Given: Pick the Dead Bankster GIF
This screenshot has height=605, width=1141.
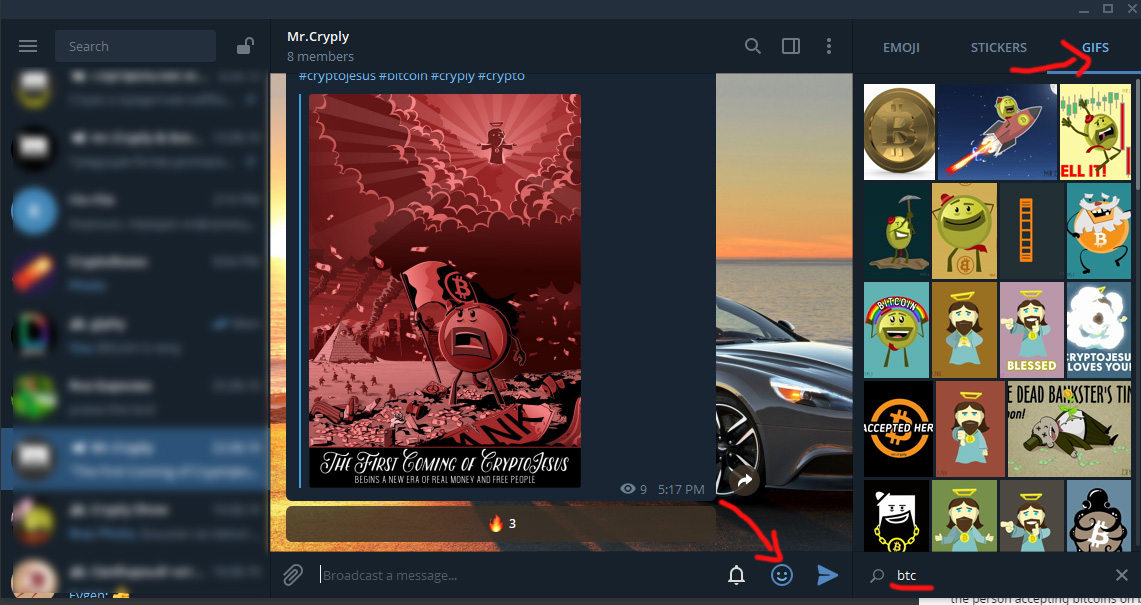Looking at the screenshot, I should (x=1070, y=429).
